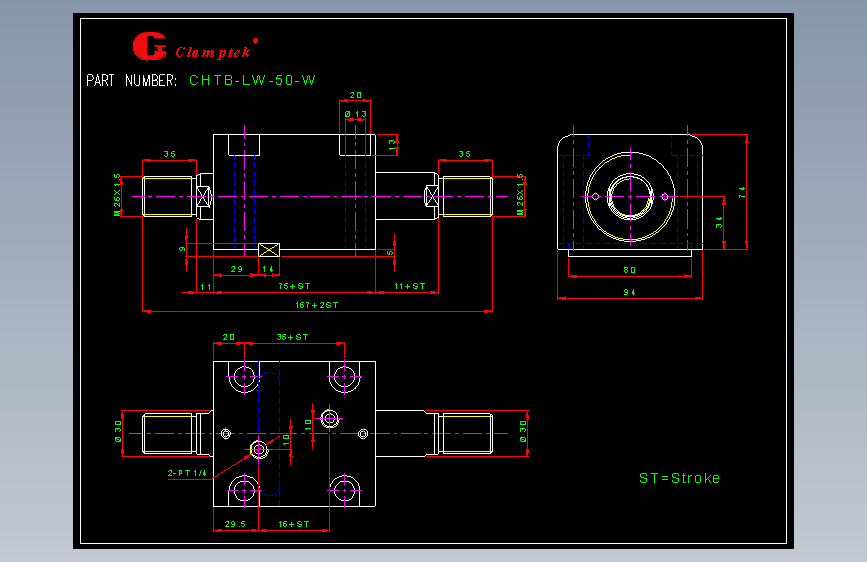Click the '11+ST' dimension text
This screenshot has width=867, height=562.
click(x=410, y=286)
